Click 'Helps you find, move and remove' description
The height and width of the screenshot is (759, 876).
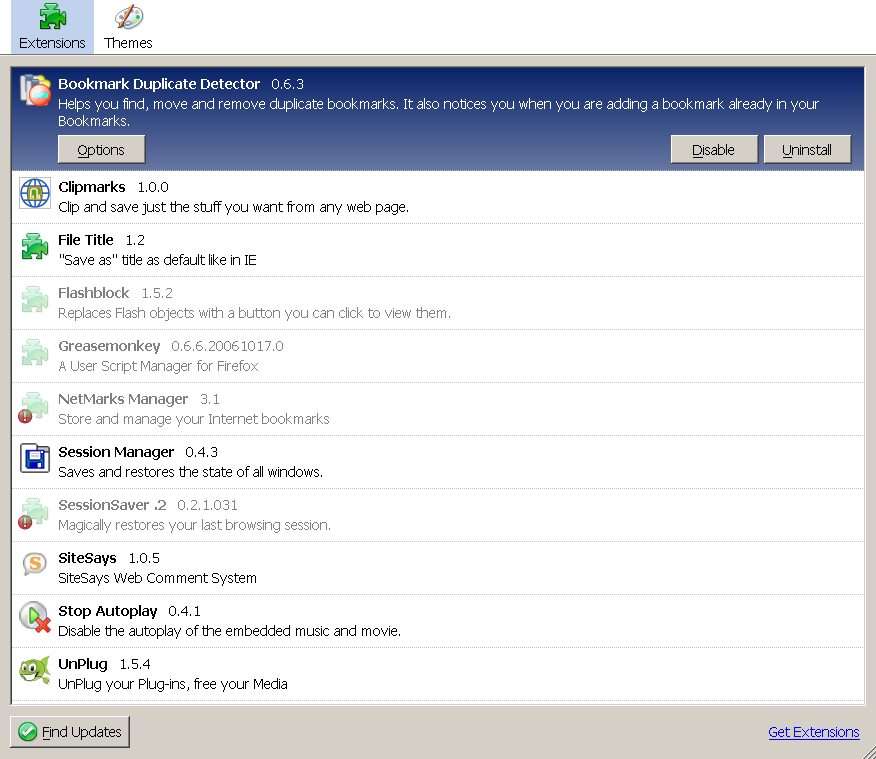439,112
